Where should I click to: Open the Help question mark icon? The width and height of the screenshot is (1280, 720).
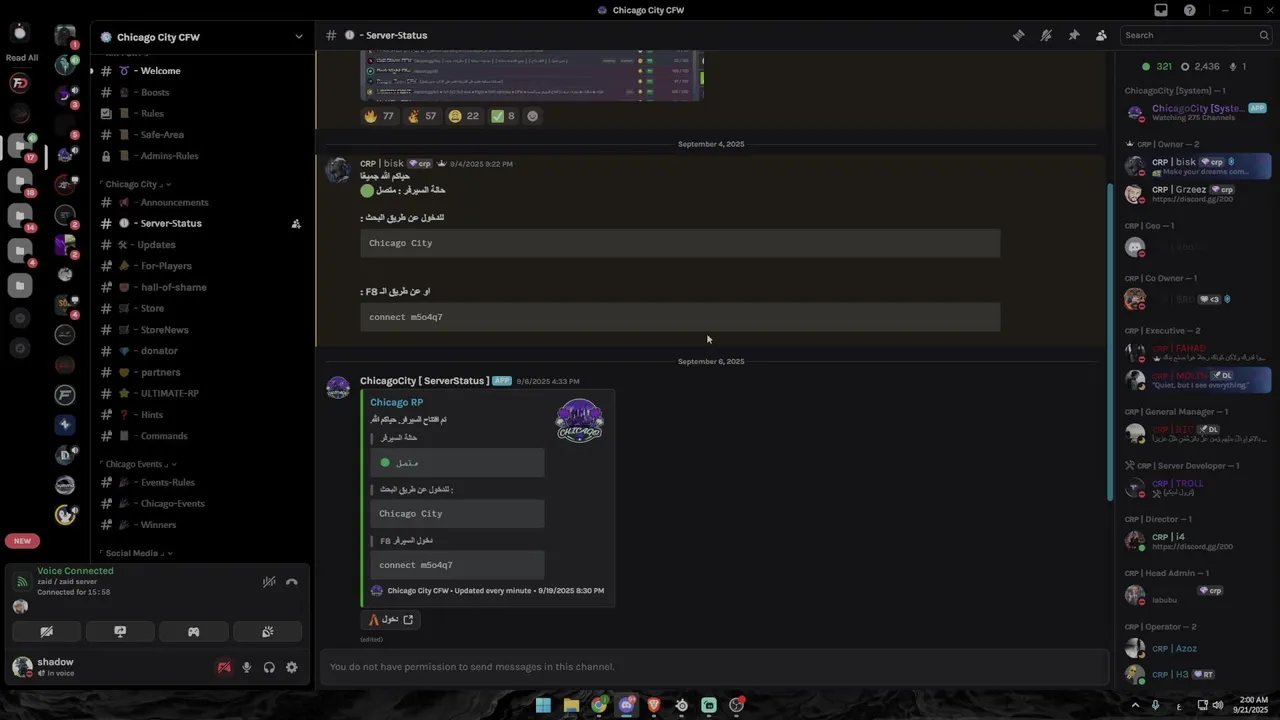pos(1190,10)
